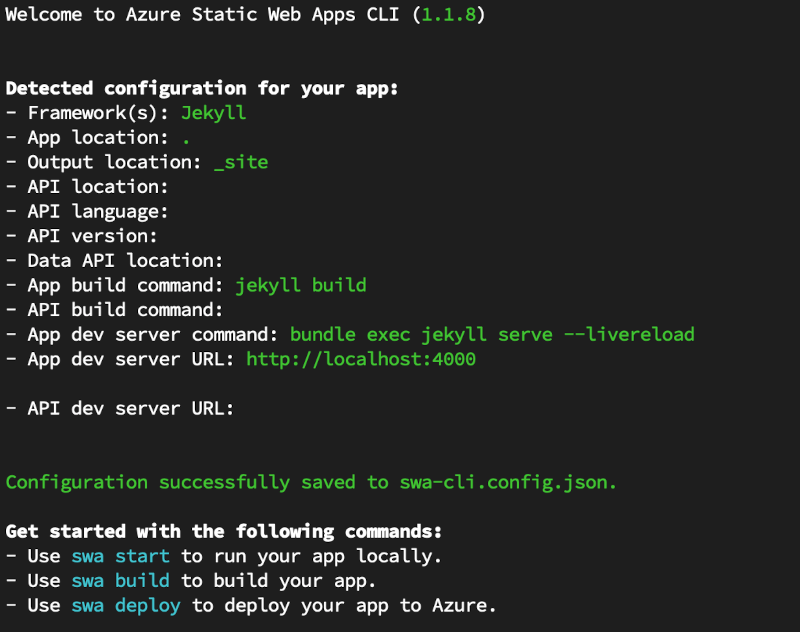Click 'to deploy your app to Azure.' text
The image size is (800, 632).
click(x=344, y=606)
